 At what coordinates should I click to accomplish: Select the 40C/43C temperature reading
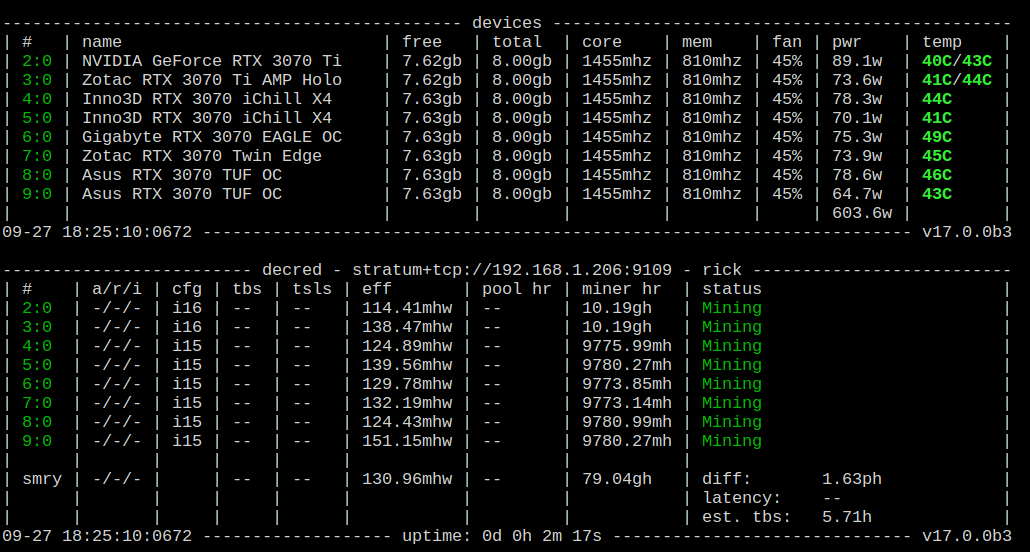(x=957, y=61)
